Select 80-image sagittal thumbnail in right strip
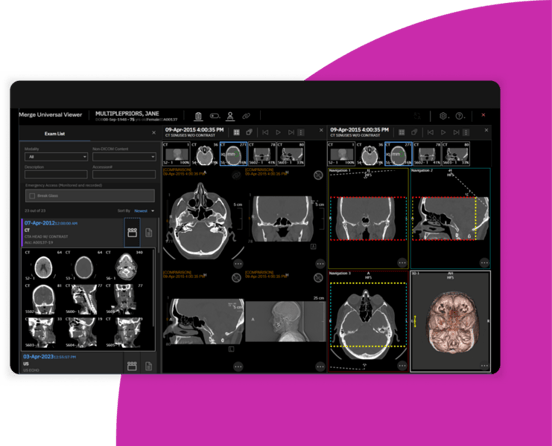Screen dimensions: 552x446 coord(456,154)
